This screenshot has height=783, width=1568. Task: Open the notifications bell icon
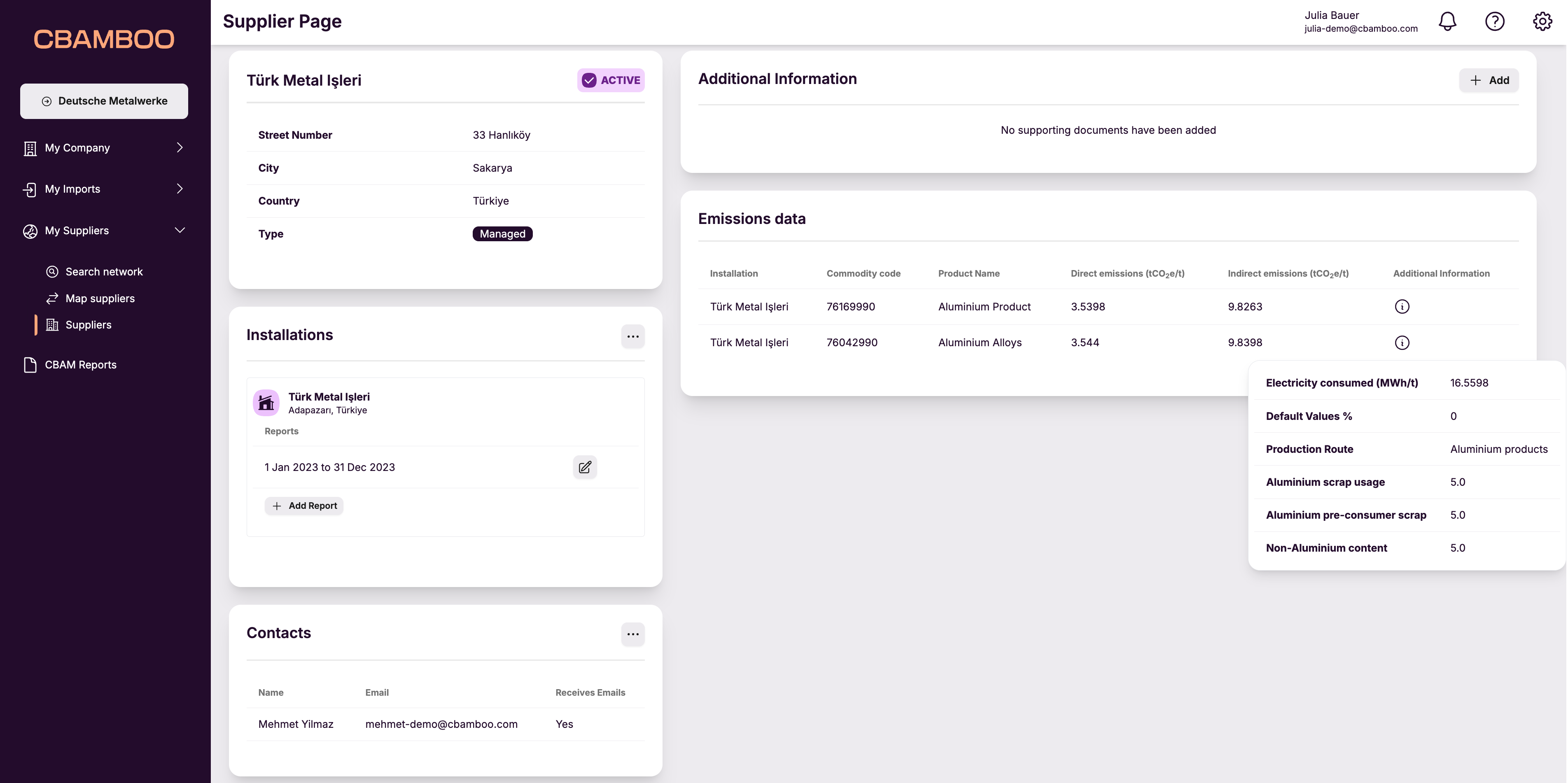tap(1447, 21)
